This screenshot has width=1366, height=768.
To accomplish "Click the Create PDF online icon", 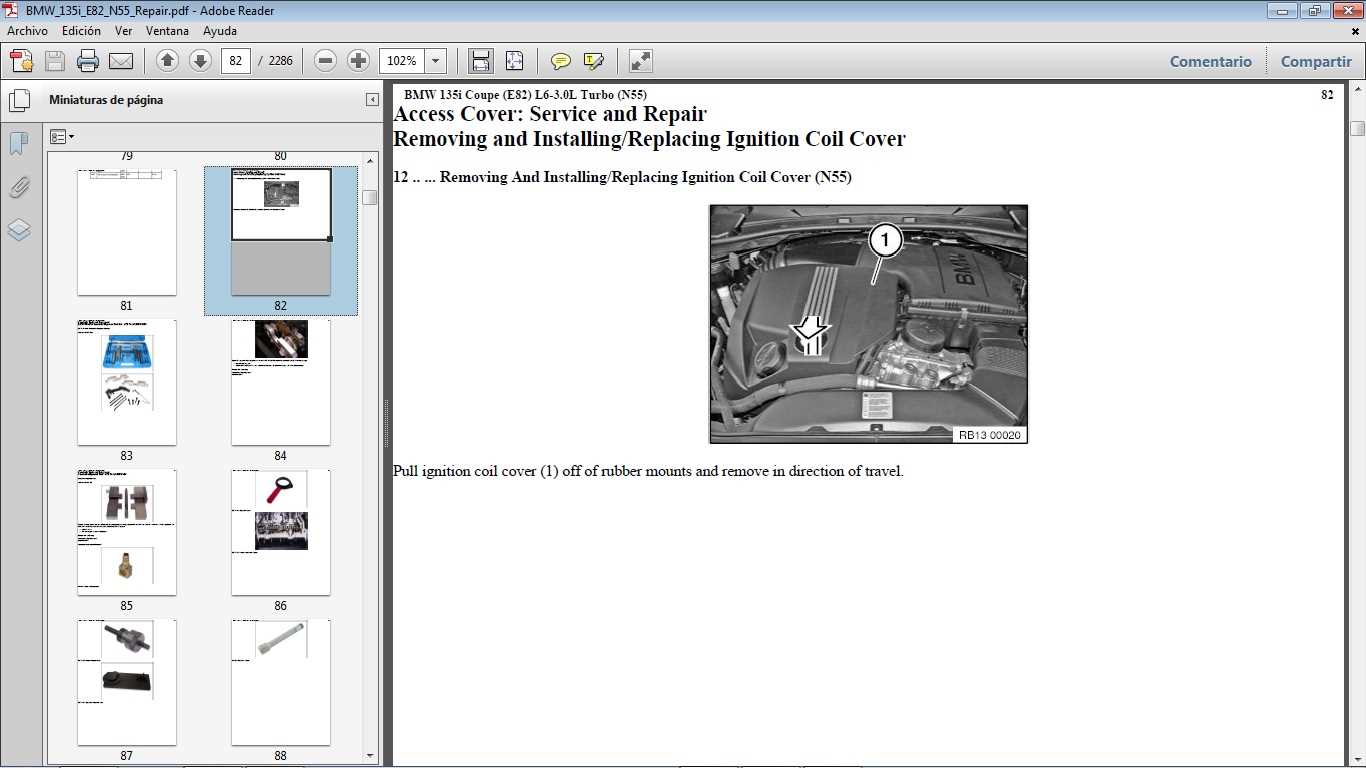I will point(22,61).
